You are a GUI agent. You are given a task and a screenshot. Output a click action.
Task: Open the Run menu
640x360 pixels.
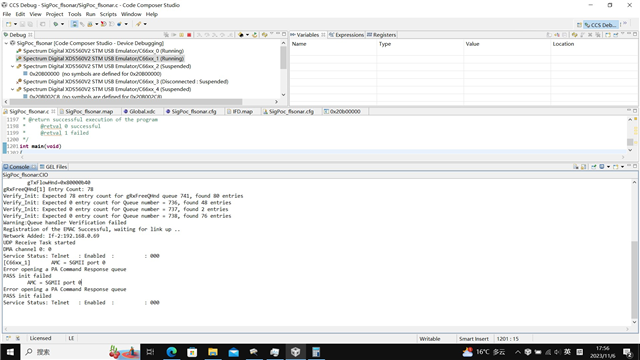pyautogui.click(x=90, y=14)
